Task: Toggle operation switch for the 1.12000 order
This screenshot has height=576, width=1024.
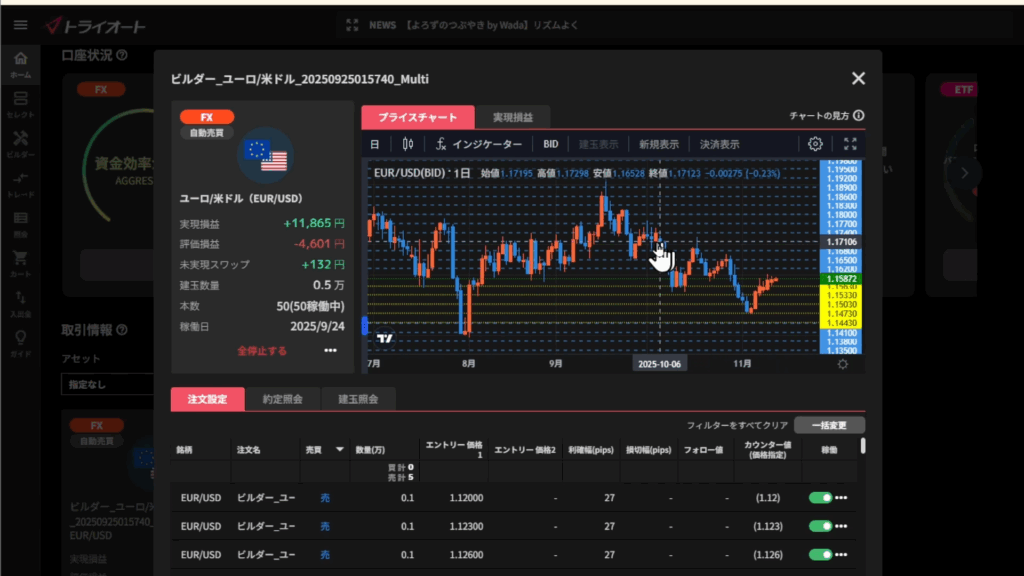Action: tap(820, 498)
